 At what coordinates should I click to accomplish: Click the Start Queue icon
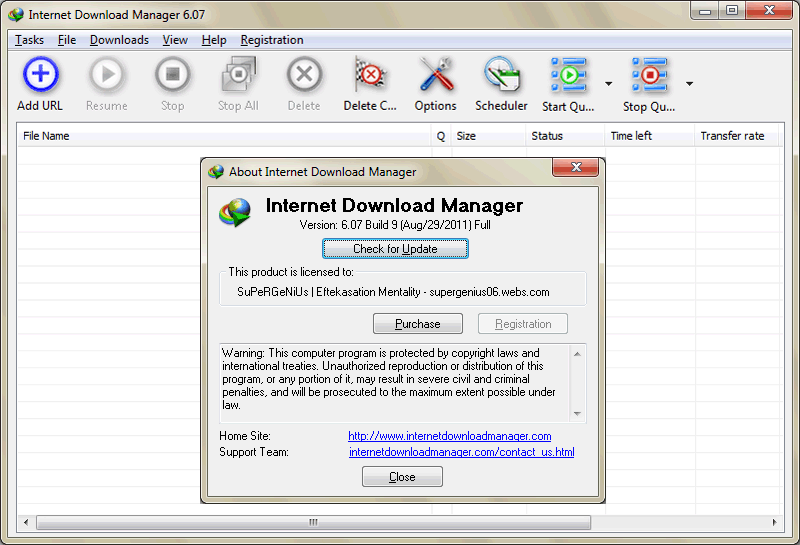(x=568, y=75)
